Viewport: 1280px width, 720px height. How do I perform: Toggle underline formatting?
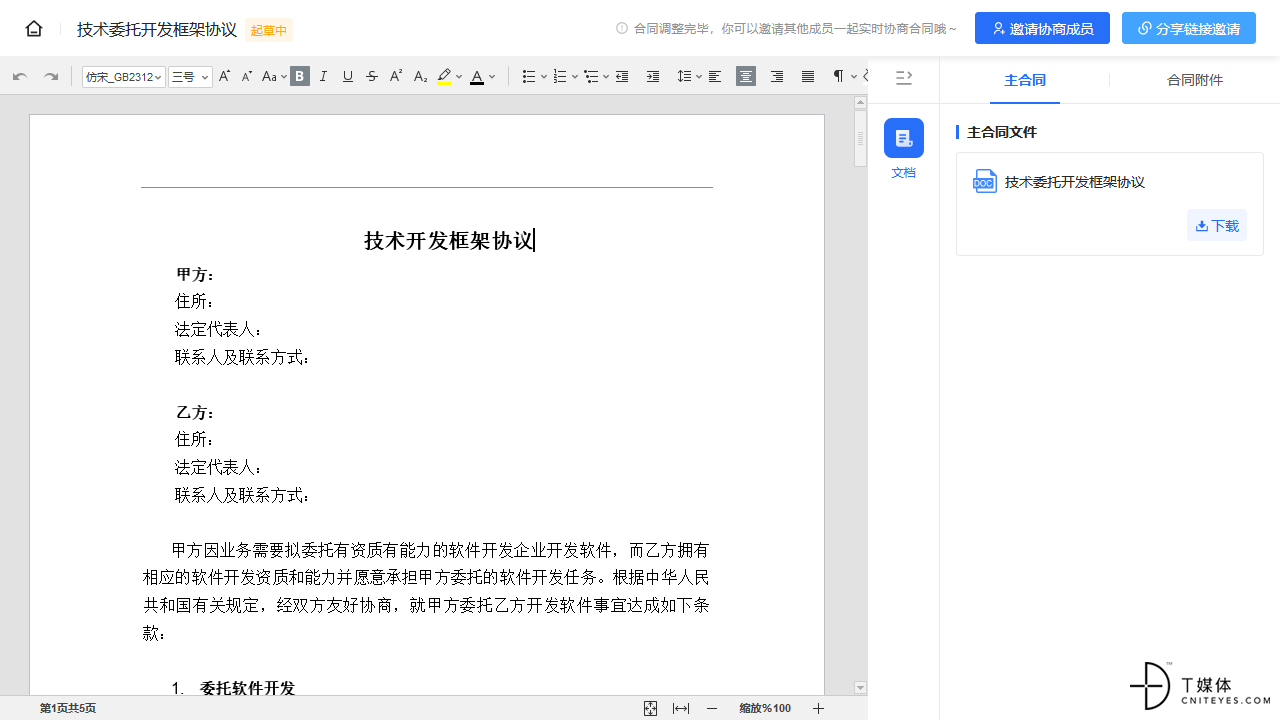pyautogui.click(x=348, y=76)
